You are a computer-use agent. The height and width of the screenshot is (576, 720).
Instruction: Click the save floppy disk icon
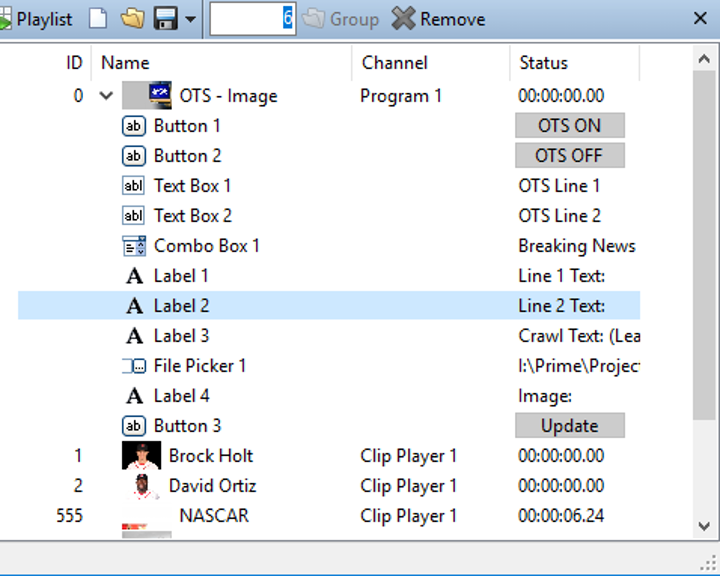pos(165,19)
